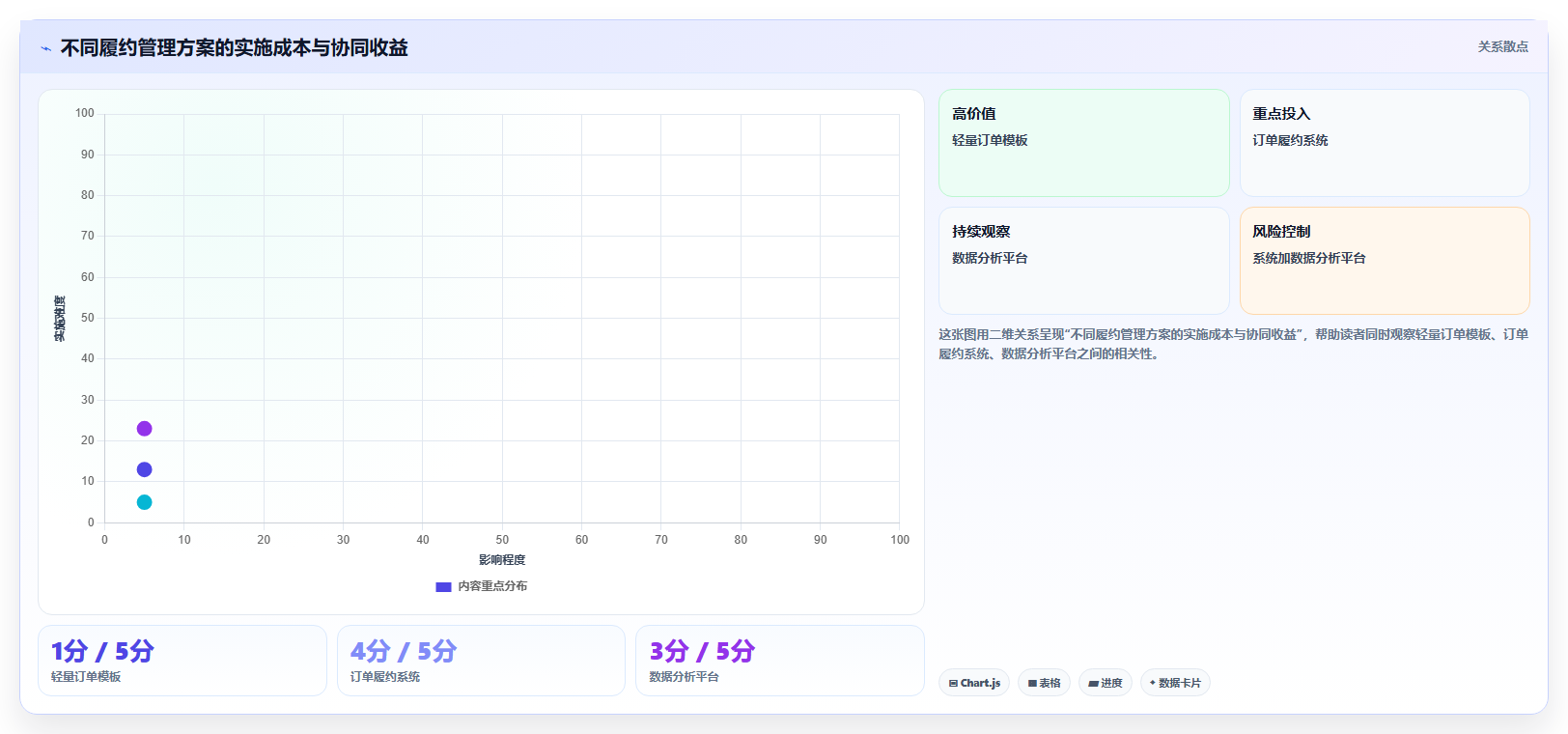Click the 实施难度 y-axis title
The width and height of the screenshot is (1568, 734).
pyautogui.click(x=60, y=319)
